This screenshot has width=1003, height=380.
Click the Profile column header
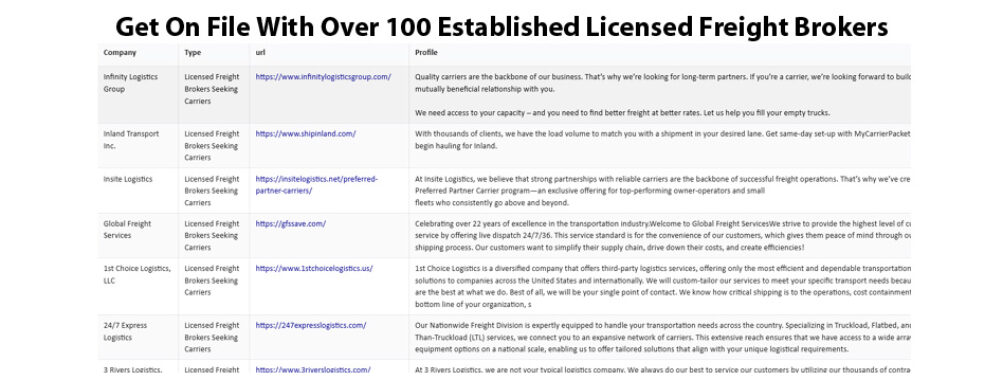(426, 52)
